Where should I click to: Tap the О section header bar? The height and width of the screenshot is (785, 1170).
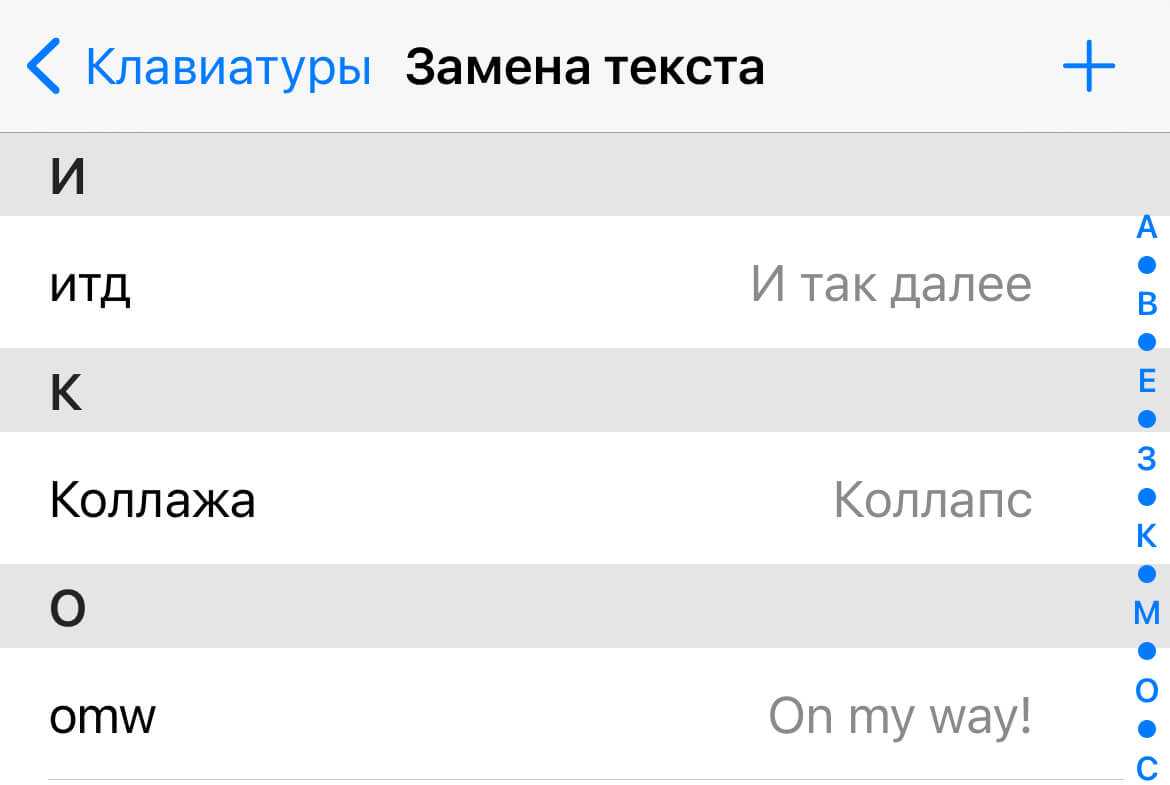(560, 606)
